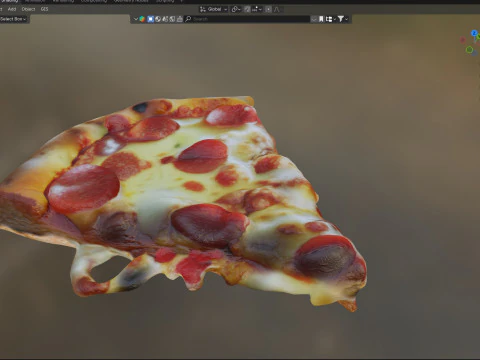Viewport: 480px width, 360px height.
Task: Click the blue Z axis on the gizmo
Action: (x=474, y=33)
